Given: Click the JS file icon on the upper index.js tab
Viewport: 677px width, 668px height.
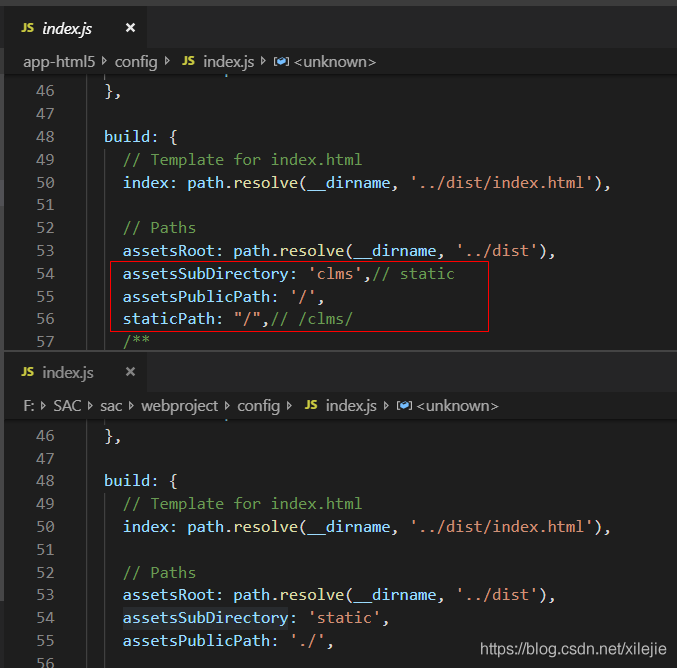Looking at the screenshot, I should click(x=27, y=28).
